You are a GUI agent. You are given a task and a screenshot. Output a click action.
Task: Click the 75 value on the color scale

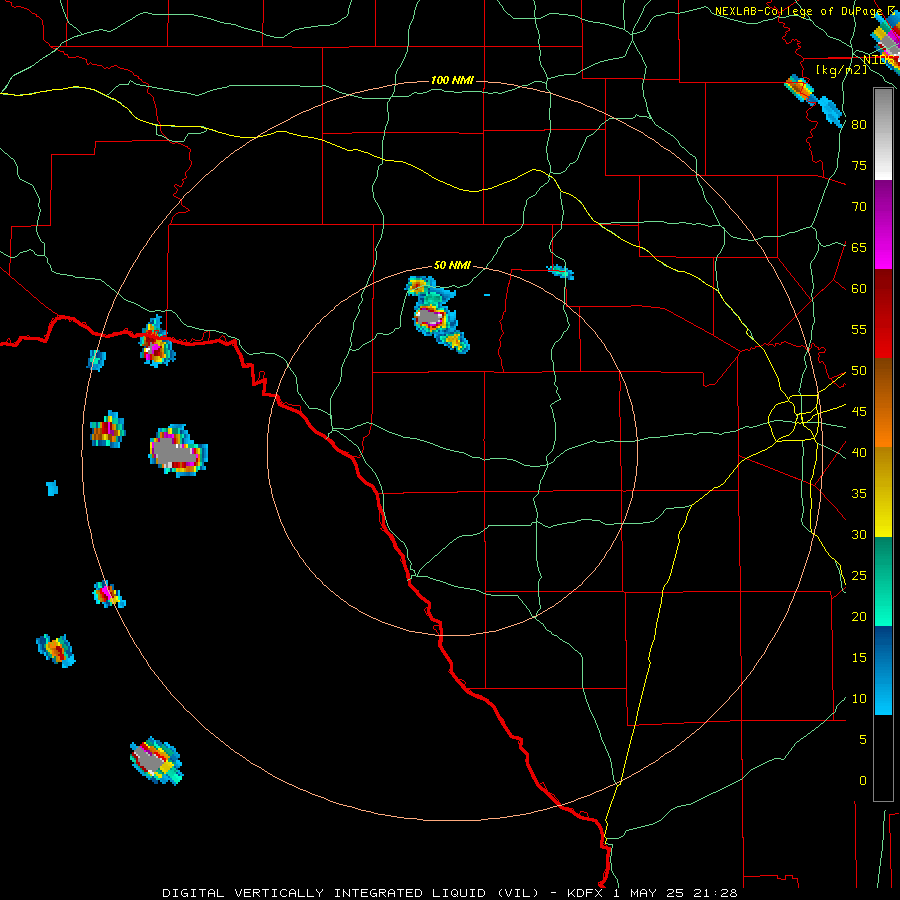[859, 165]
